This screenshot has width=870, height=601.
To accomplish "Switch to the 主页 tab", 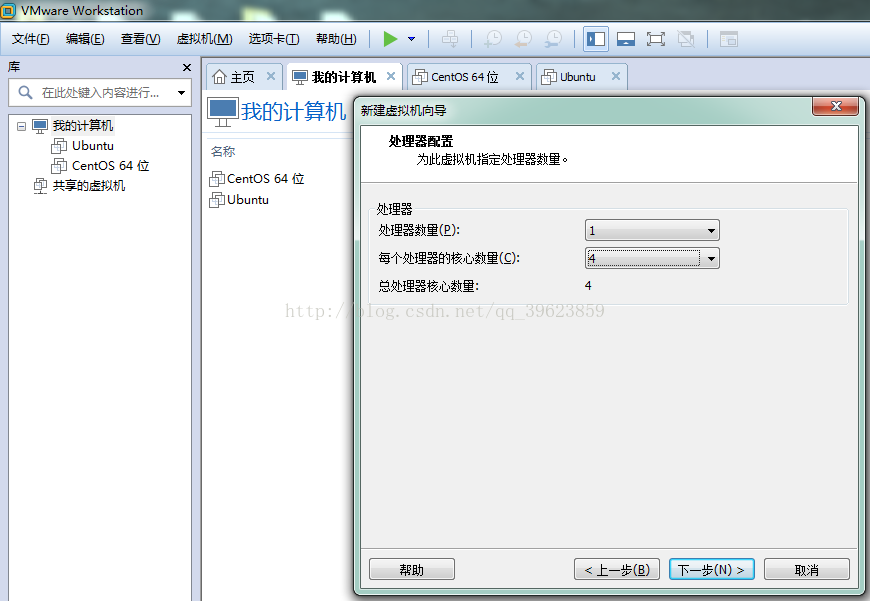I will (242, 77).
